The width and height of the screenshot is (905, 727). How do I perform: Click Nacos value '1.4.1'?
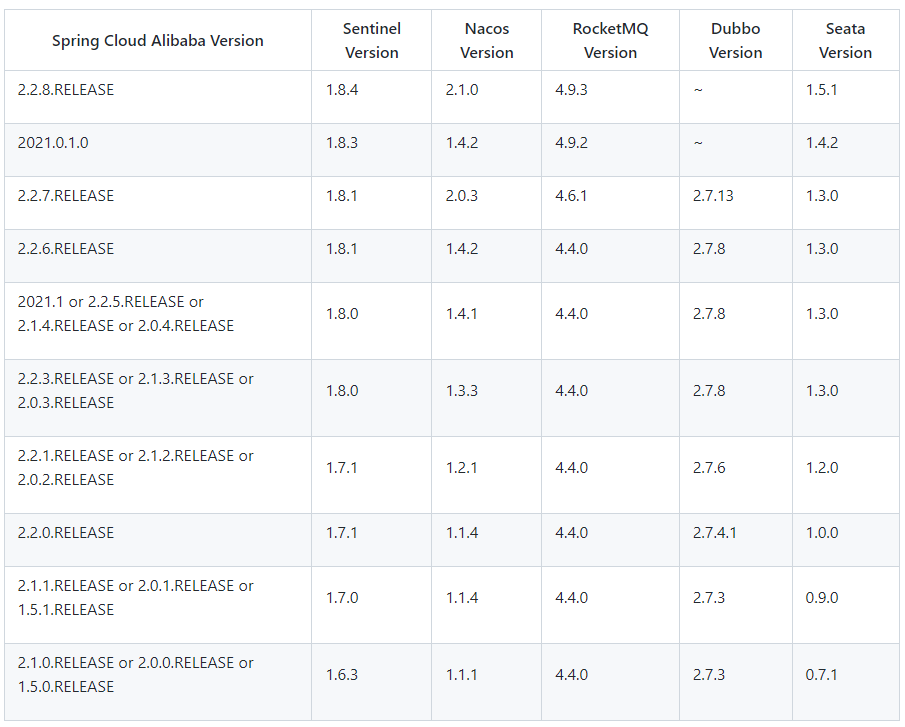click(461, 314)
